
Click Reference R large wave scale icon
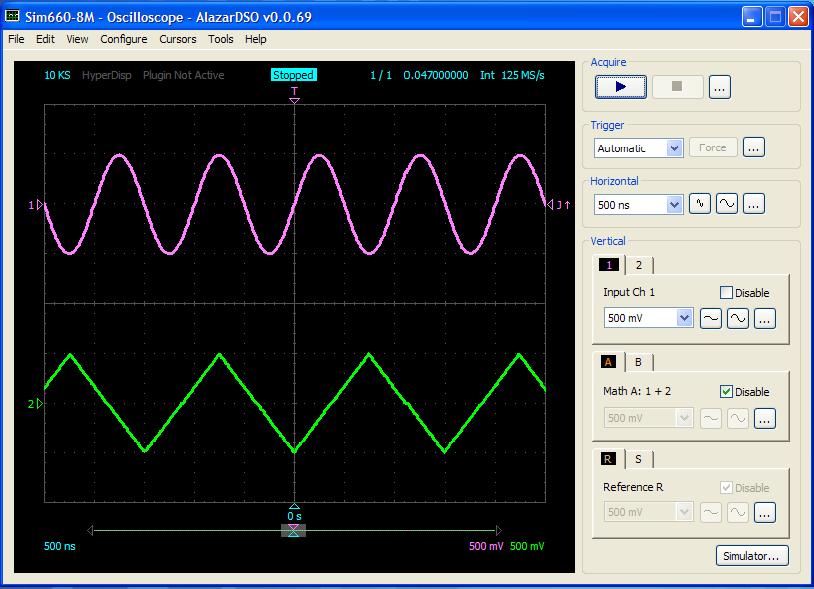pyautogui.click(x=738, y=513)
